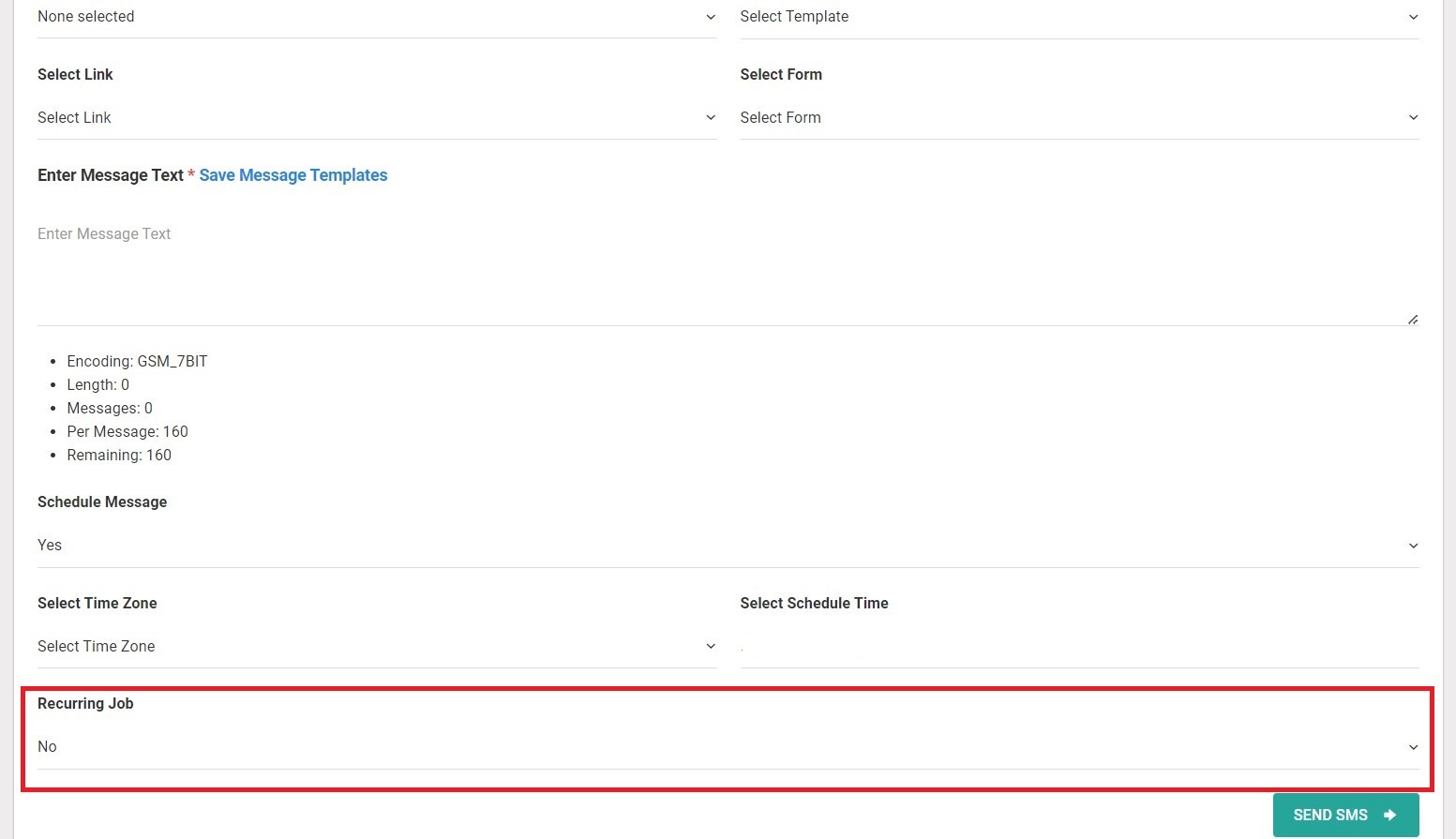The width and height of the screenshot is (1456, 839).
Task: Grab the message textarea resize handle
Action: [x=1413, y=320]
